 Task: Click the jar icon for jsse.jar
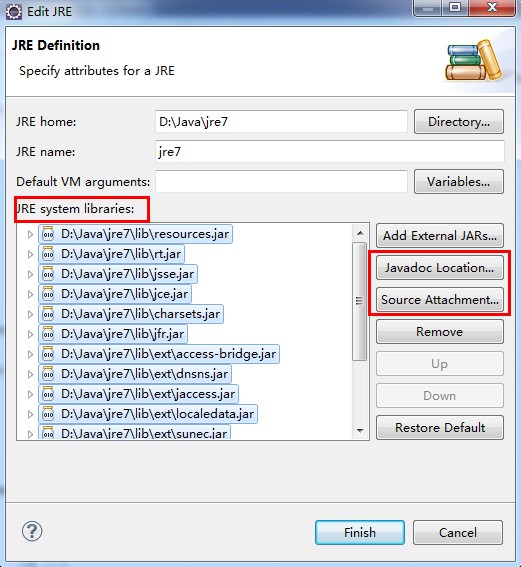[48, 274]
